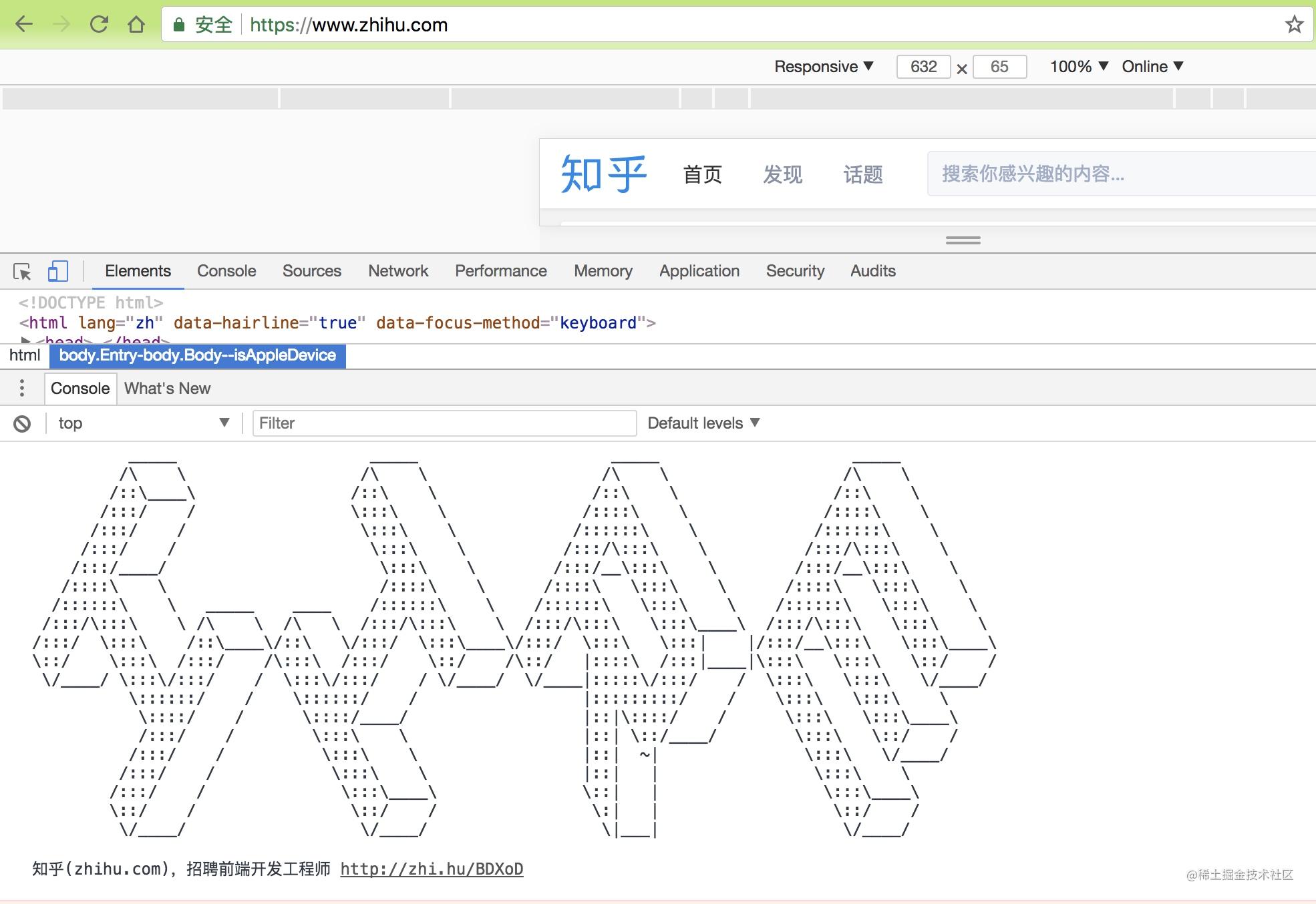Screen dimensions: 1316x904
Task: Open the zhi.hu/BDXoD recruitment link
Action: pyautogui.click(x=432, y=869)
